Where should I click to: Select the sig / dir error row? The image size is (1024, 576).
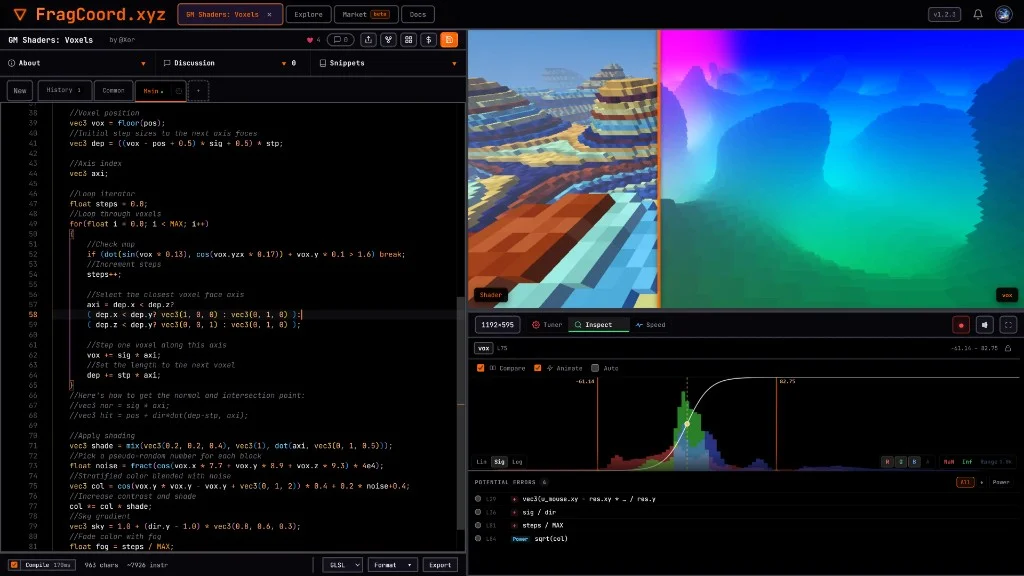[x=744, y=513]
